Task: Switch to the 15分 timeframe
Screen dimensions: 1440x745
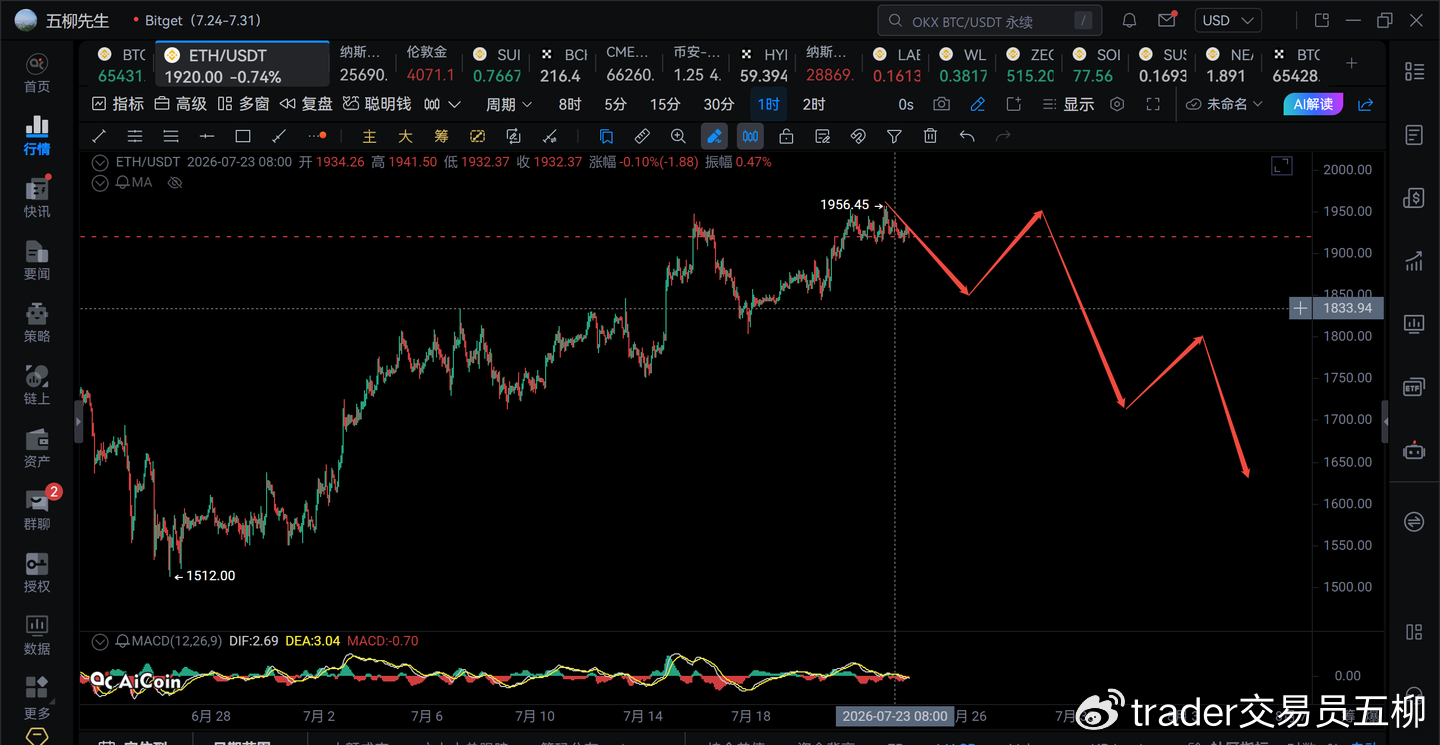Action: point(665,104)
